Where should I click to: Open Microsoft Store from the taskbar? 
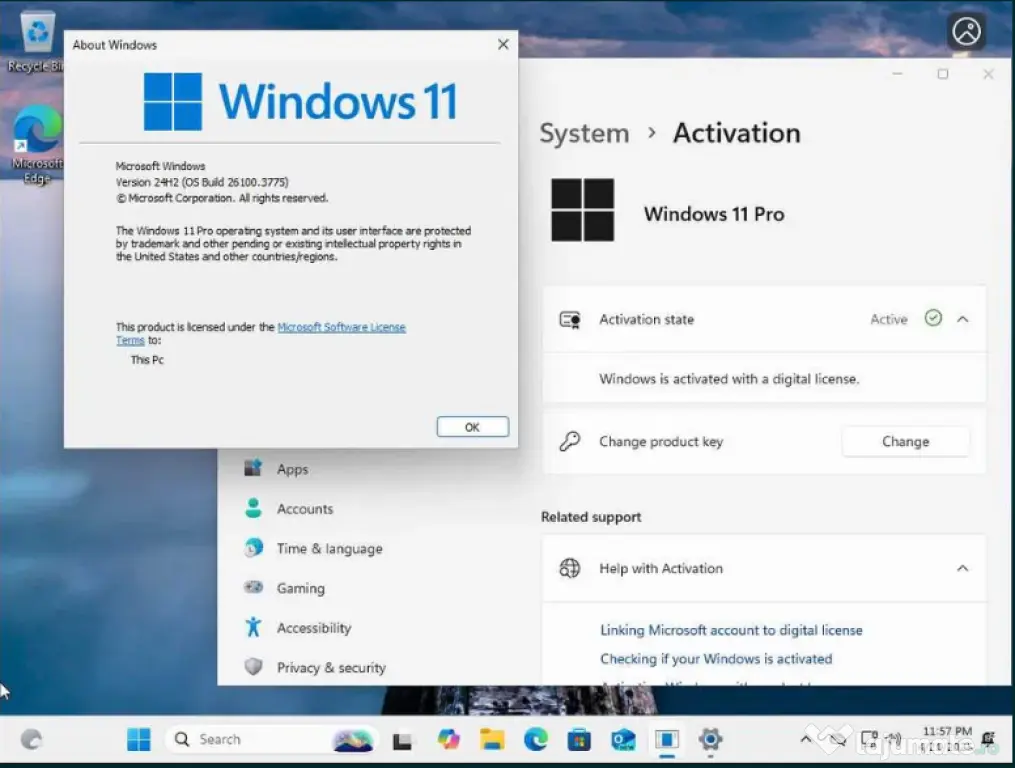[x=579, y=740]
